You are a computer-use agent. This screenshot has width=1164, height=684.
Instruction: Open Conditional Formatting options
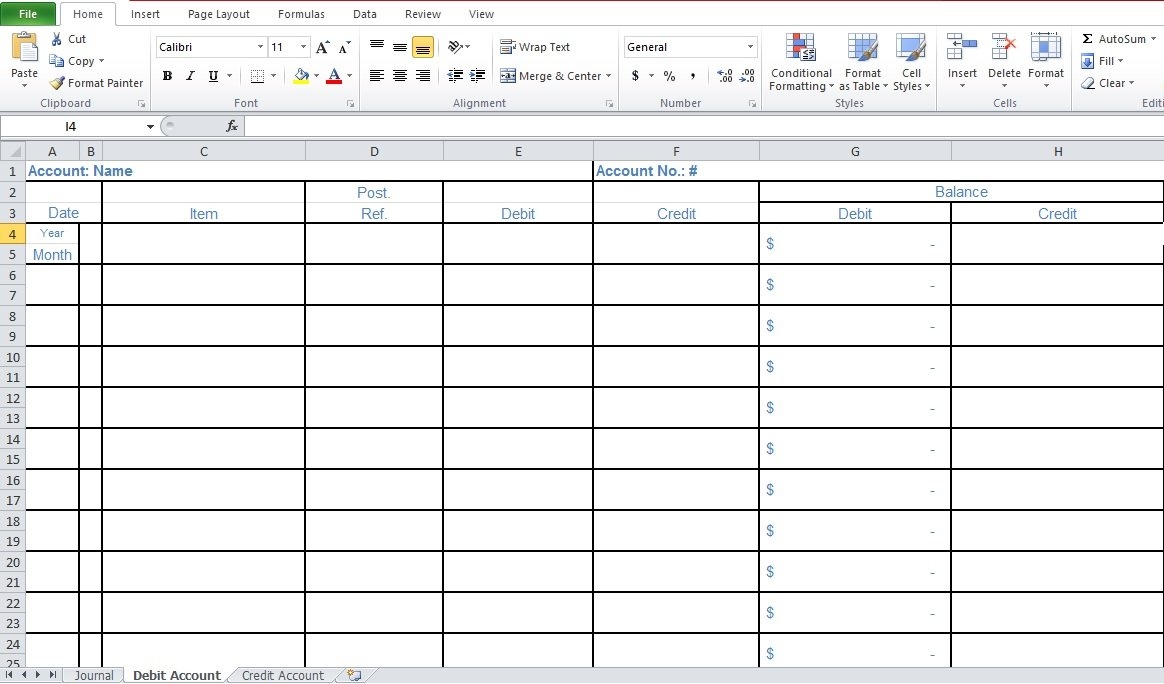coord(800,62)
